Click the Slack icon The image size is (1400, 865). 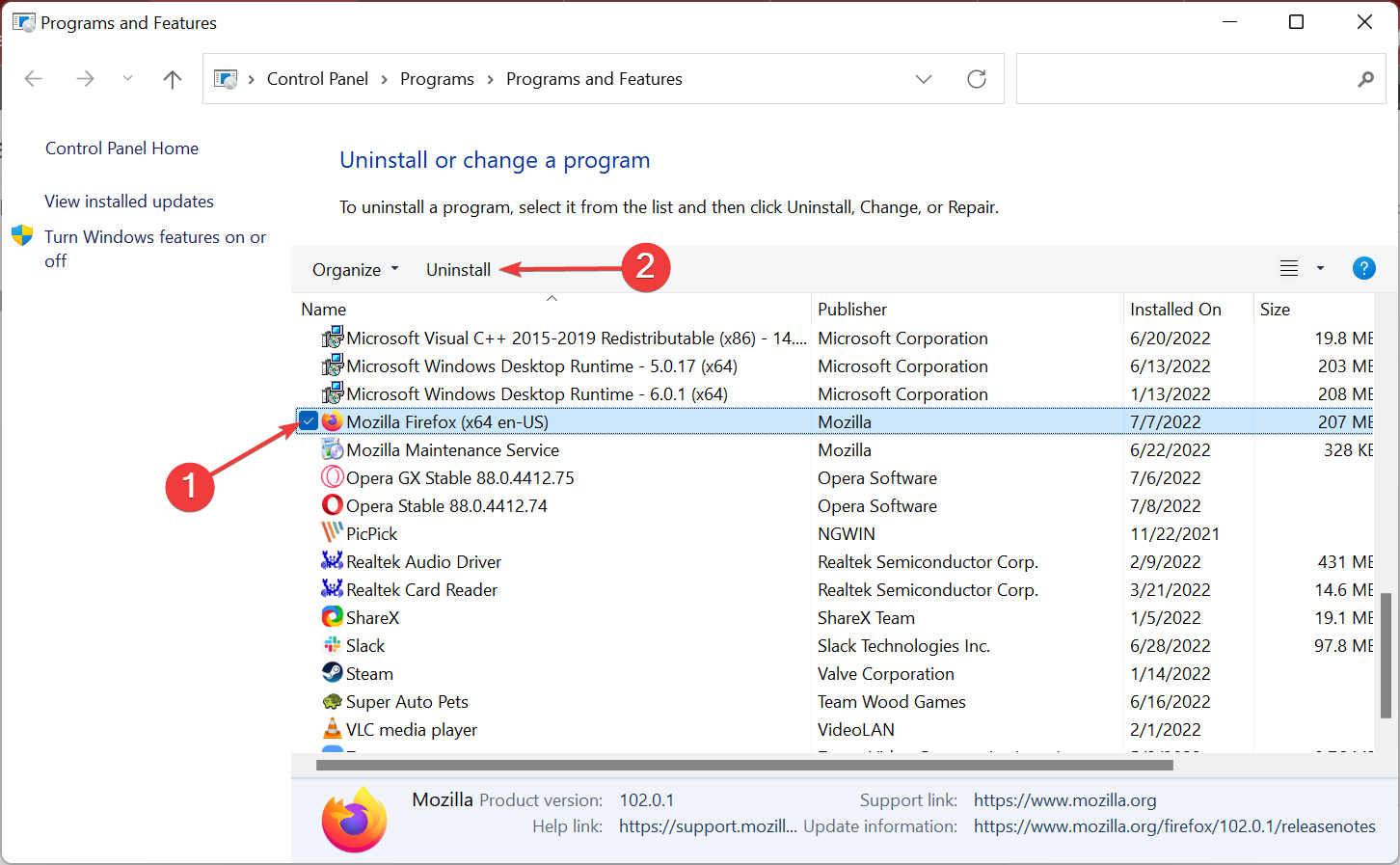coord(333,644)
